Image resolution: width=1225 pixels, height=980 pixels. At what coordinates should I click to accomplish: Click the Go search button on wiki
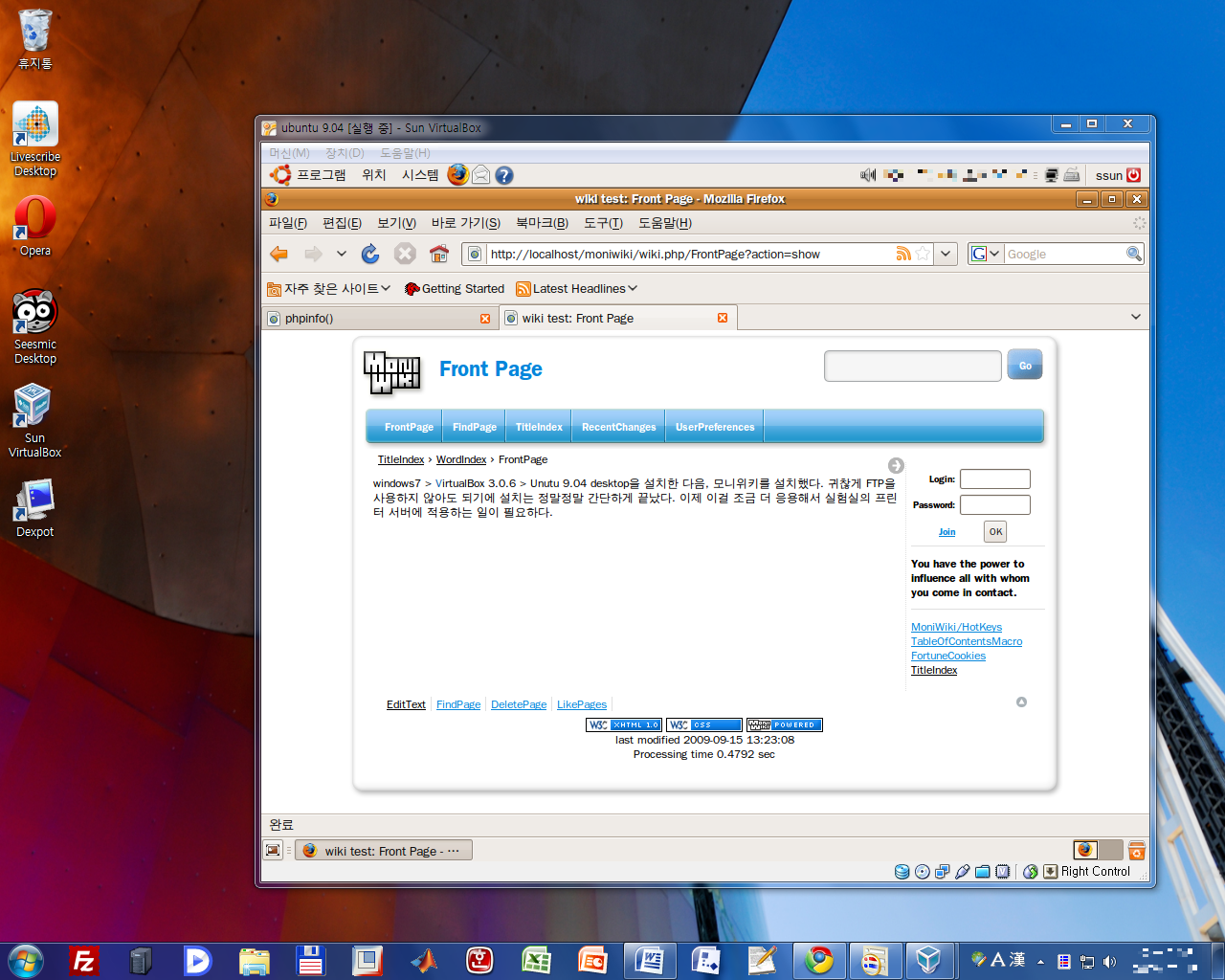pos(1025,366)
